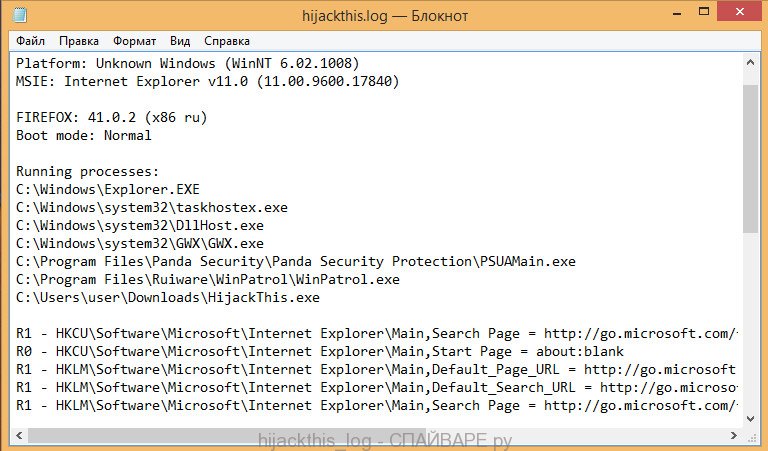Click the FIREFOX: 41.0.2 line
Screen dimensions: 768x451
pyautogui.click(x=112, y=118)
